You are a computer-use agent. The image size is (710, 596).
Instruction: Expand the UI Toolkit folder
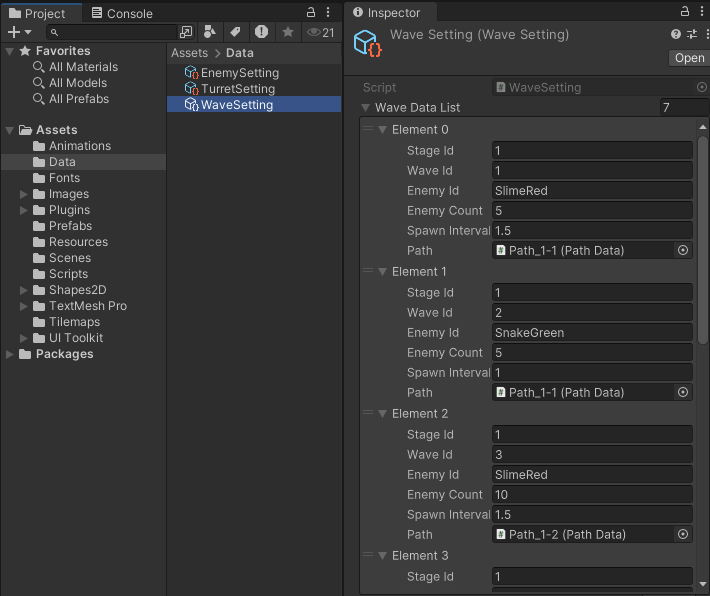[24, 338]
